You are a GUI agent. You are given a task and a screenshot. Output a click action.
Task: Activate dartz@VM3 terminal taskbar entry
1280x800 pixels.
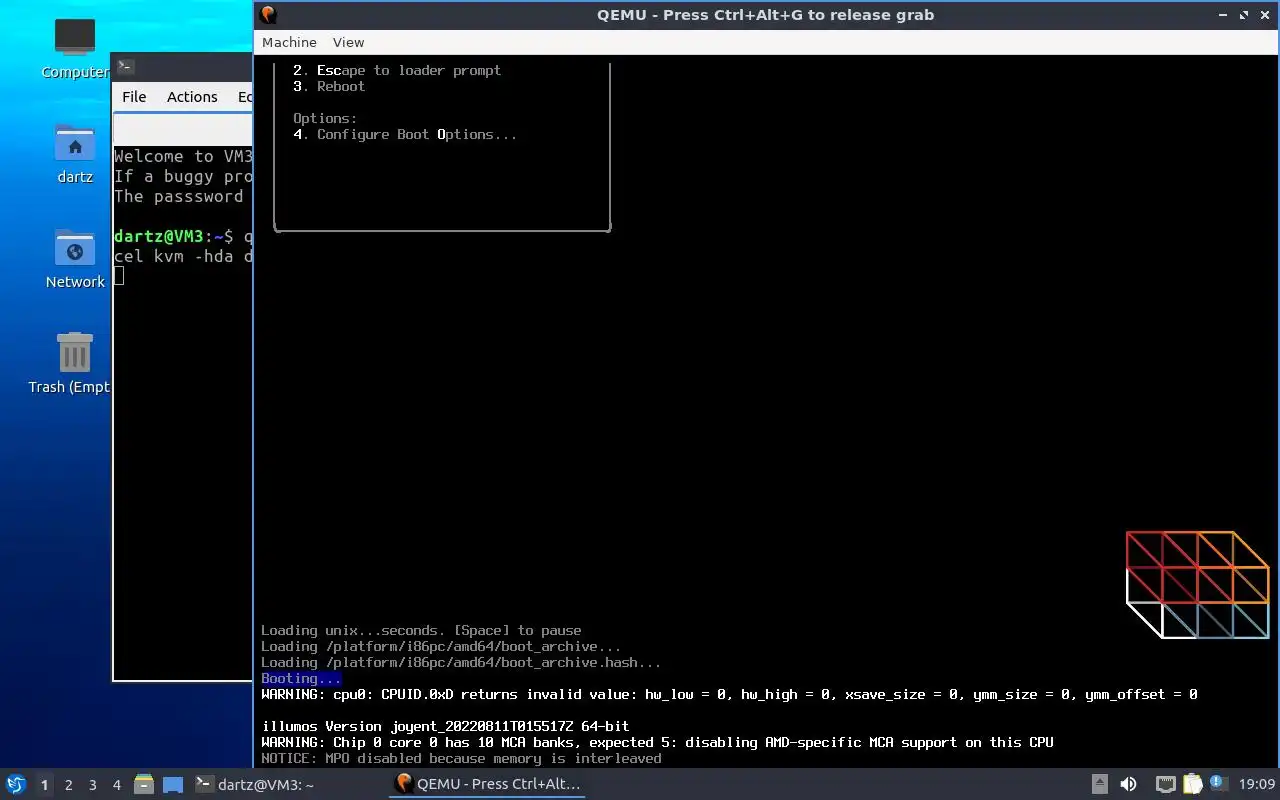click(255, 785)
